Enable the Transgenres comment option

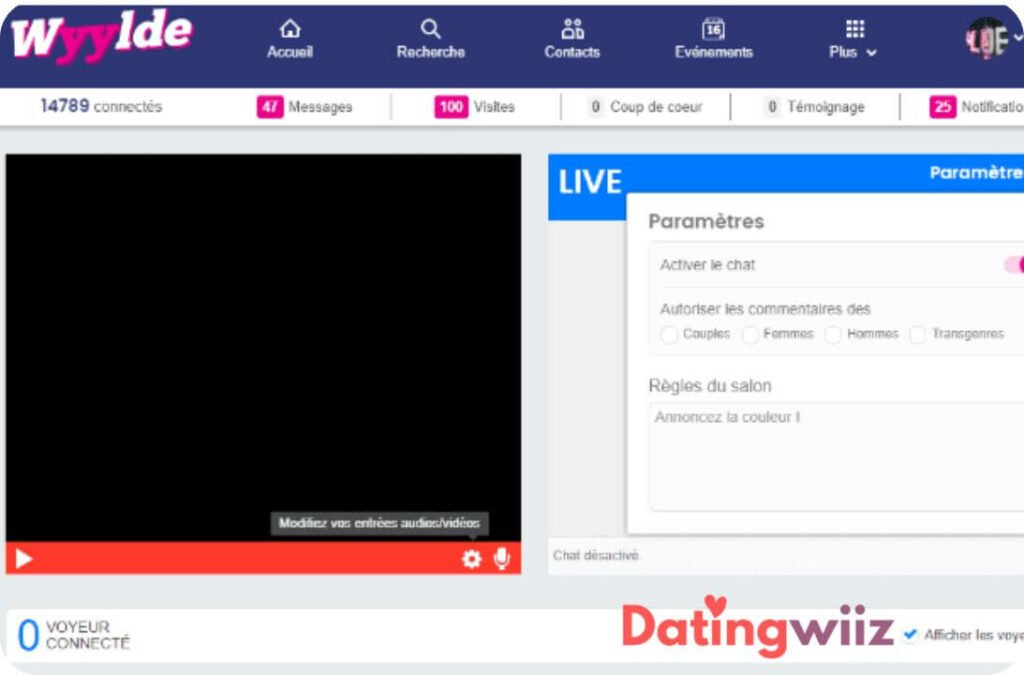tap(918, 335)
